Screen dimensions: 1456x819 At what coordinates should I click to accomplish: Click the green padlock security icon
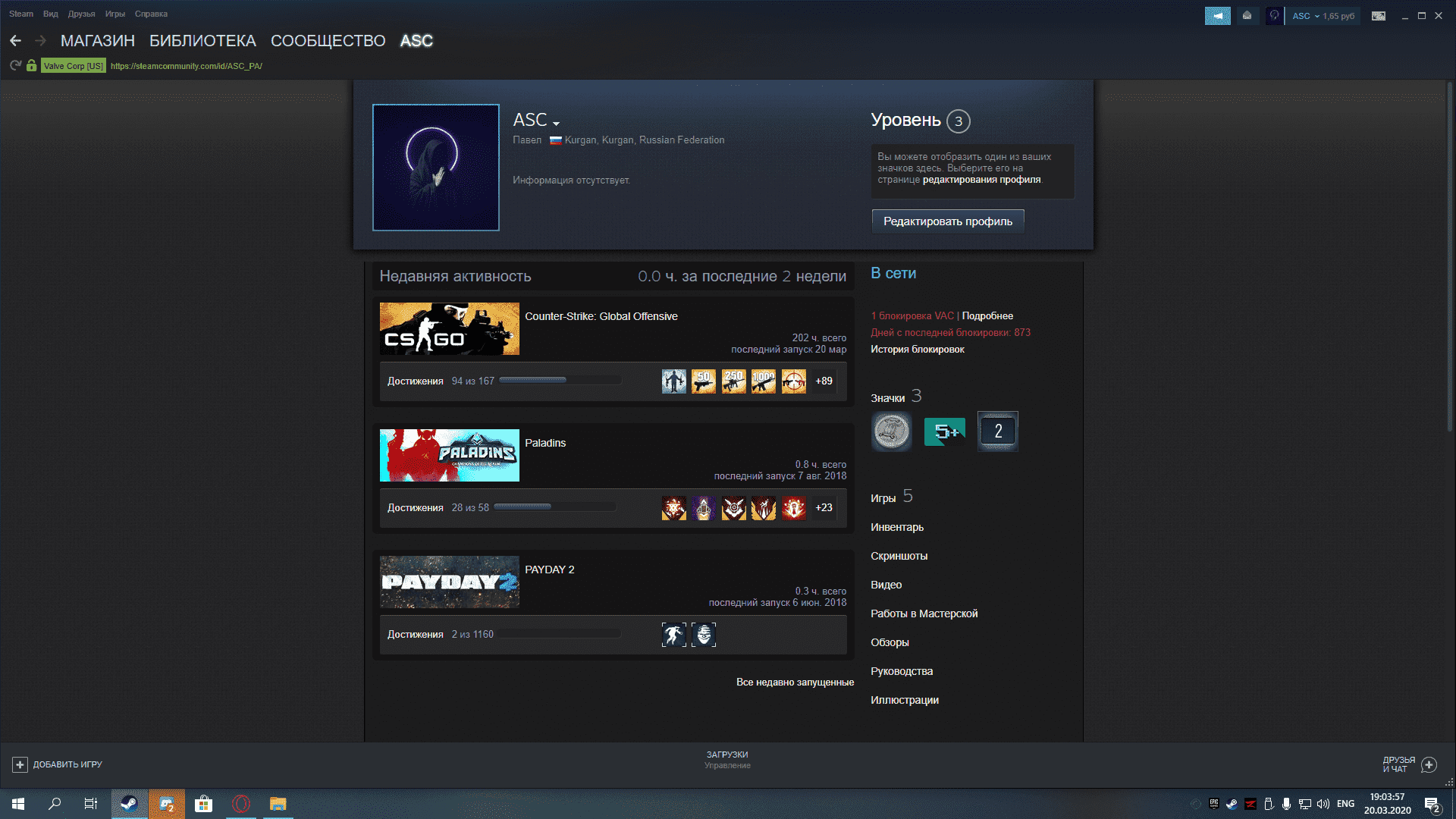tap(31, 66)
